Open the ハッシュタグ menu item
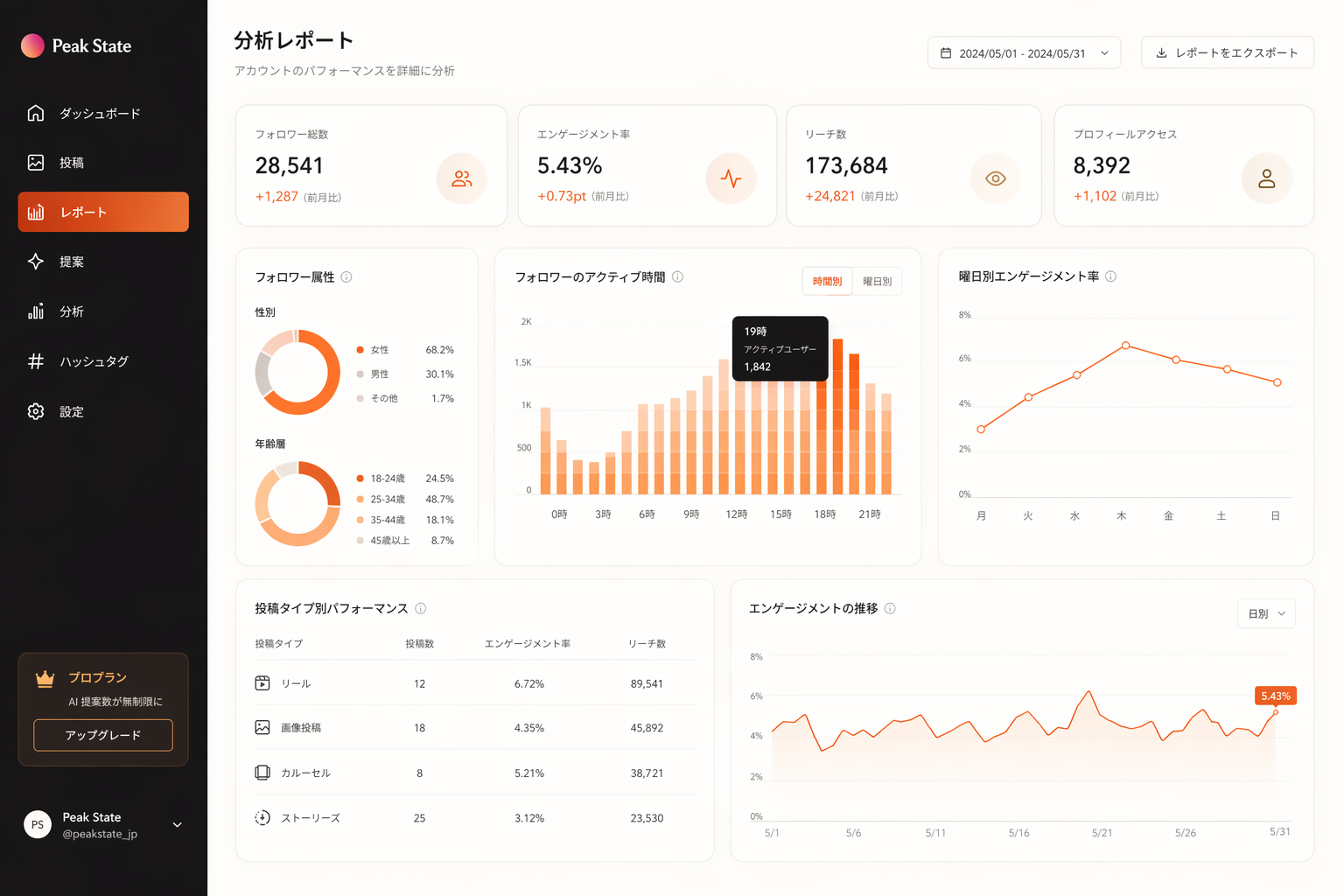This screenshot has width=1344, height=896. (103, 360)
